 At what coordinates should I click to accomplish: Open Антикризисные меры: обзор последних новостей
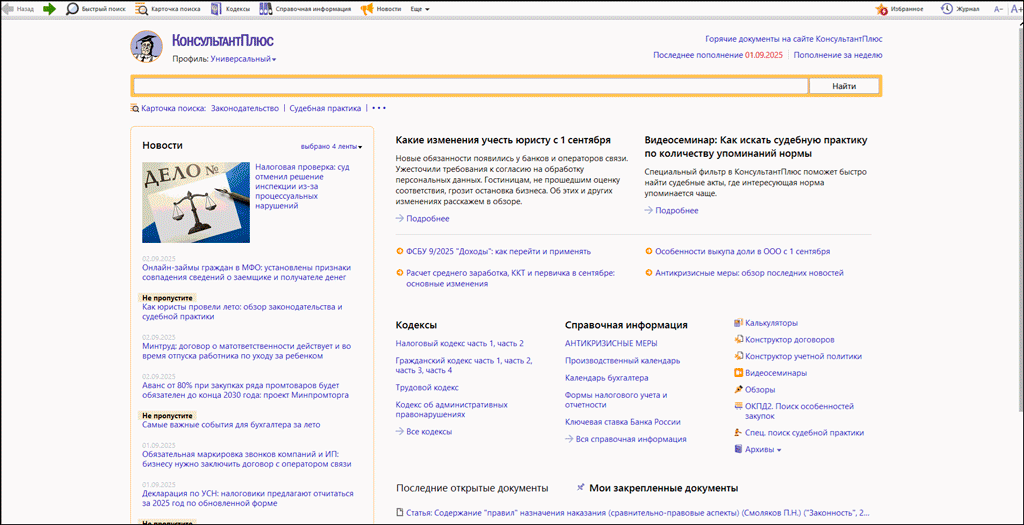point(749,272)
